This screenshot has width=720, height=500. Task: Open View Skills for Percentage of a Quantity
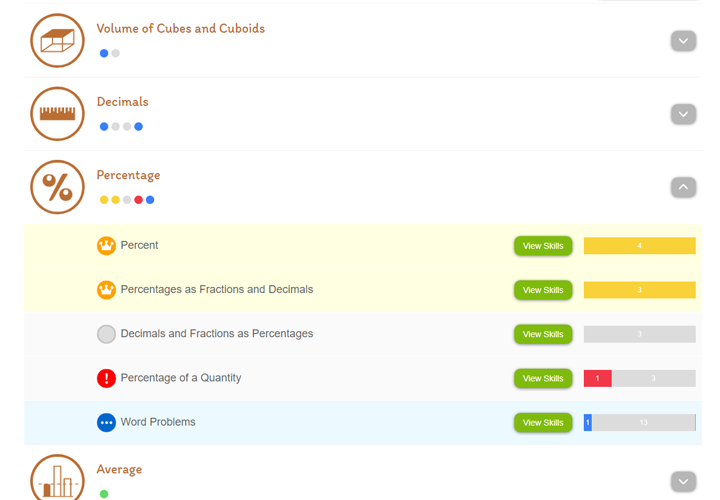click(x=543, y=379)
